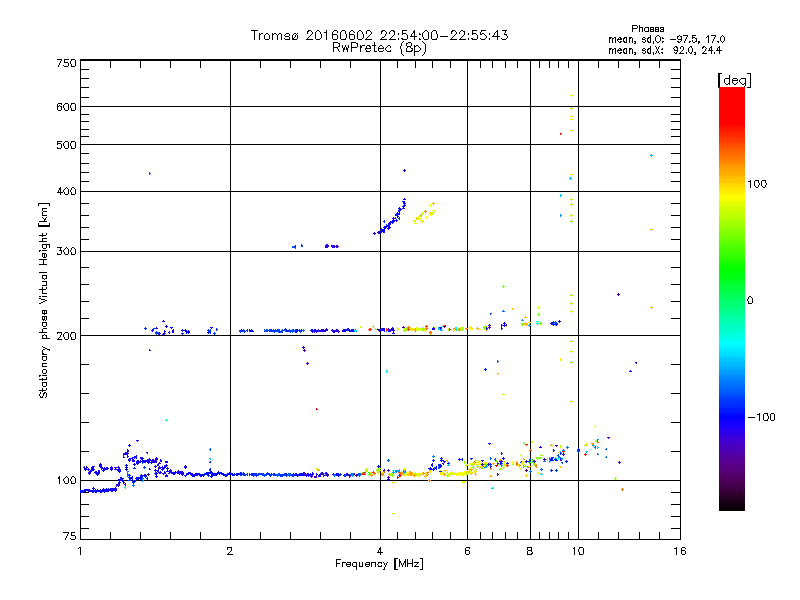
Task: Click the "RwPretec (8p)" subtitle
Action: pyautogui.click(x=379, y=48)
